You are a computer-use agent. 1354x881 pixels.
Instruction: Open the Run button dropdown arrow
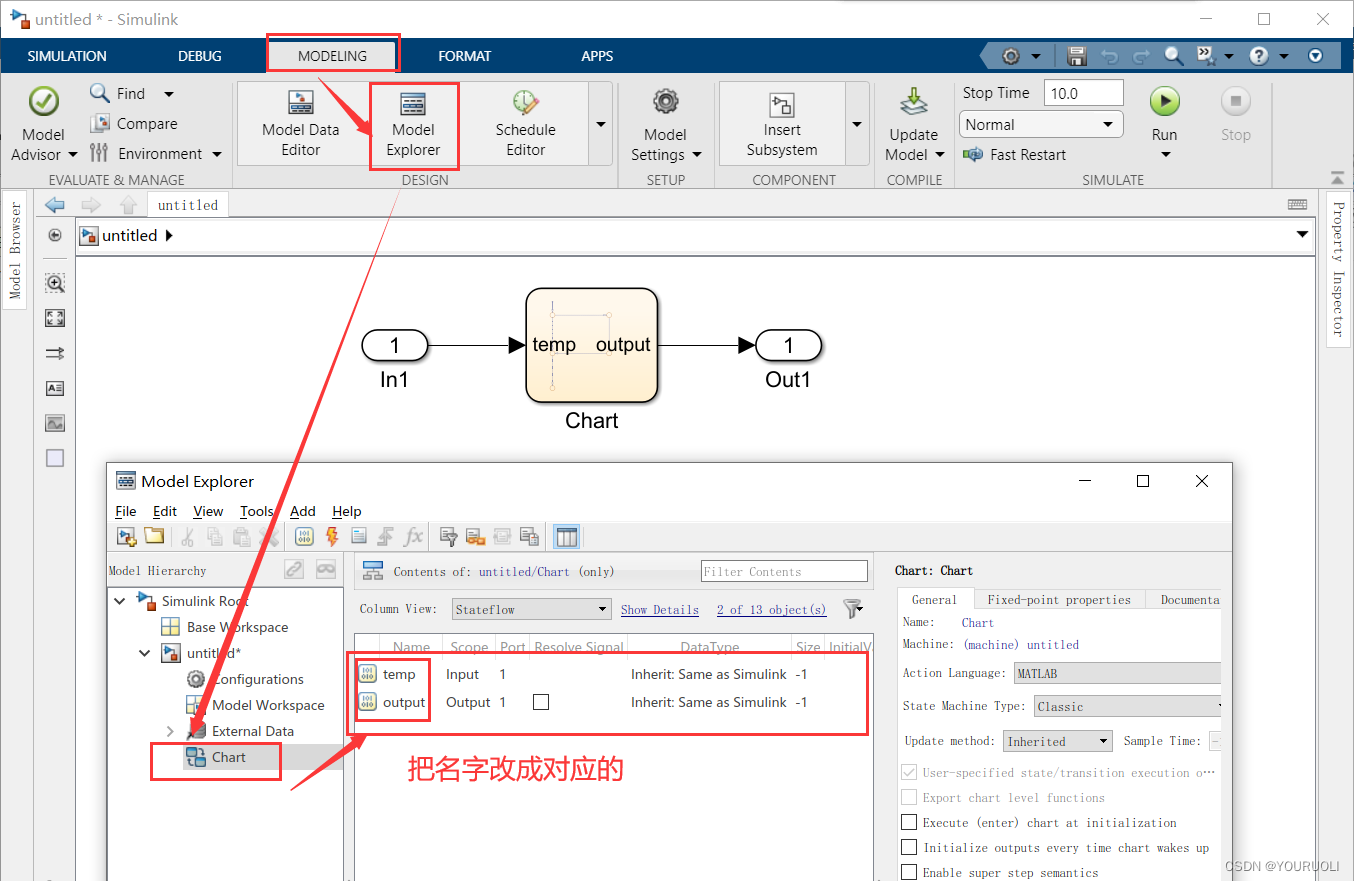1165,155
